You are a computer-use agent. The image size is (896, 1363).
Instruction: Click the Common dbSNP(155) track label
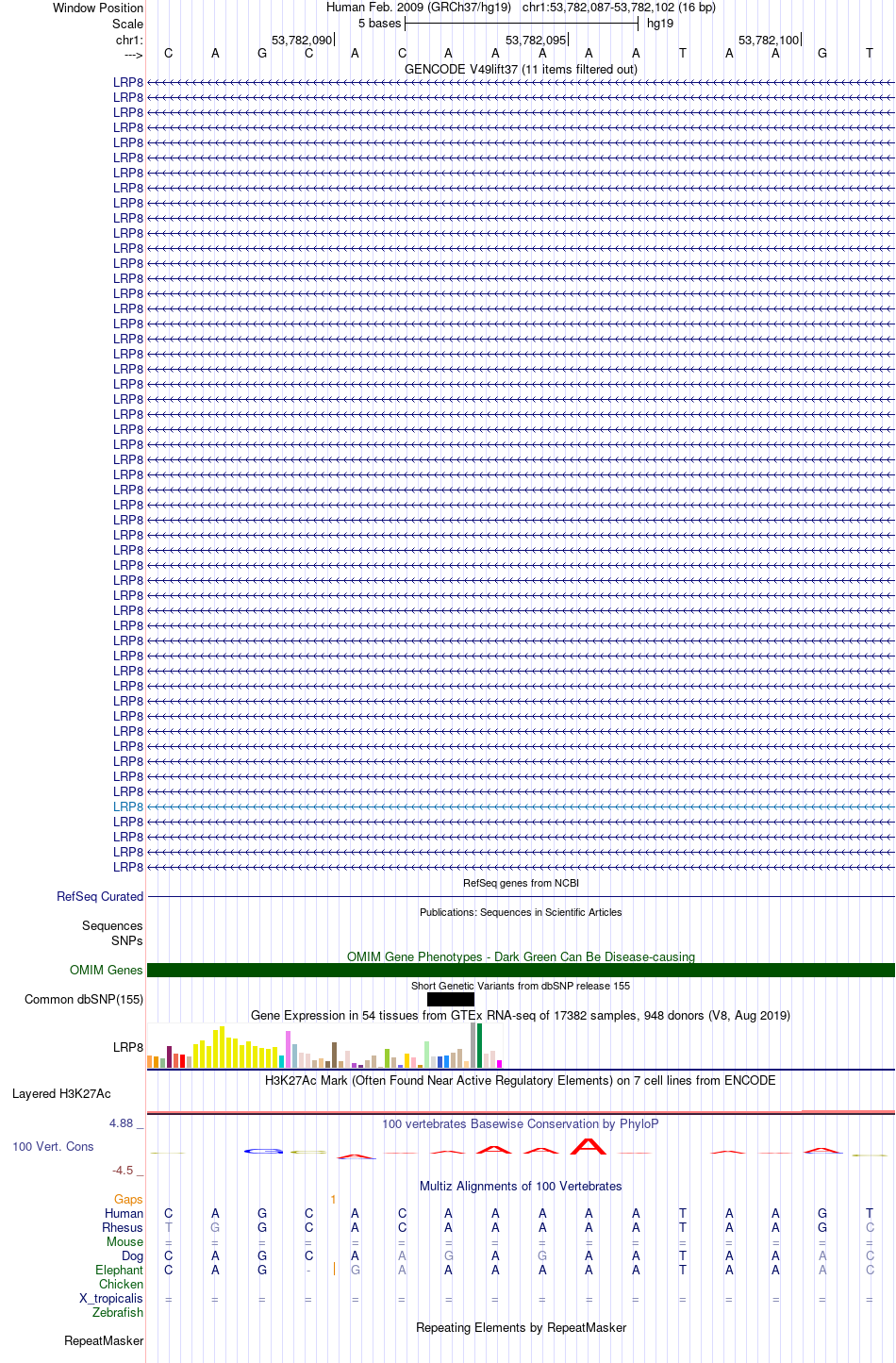click(x=84, y=999)
